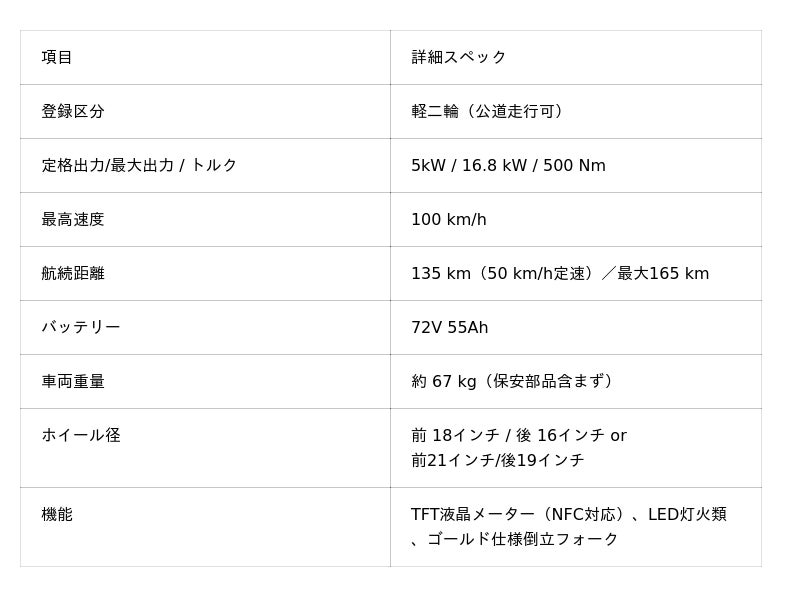
Task: Click the 72V 55Ah battery value
Action: pos(450,327)
